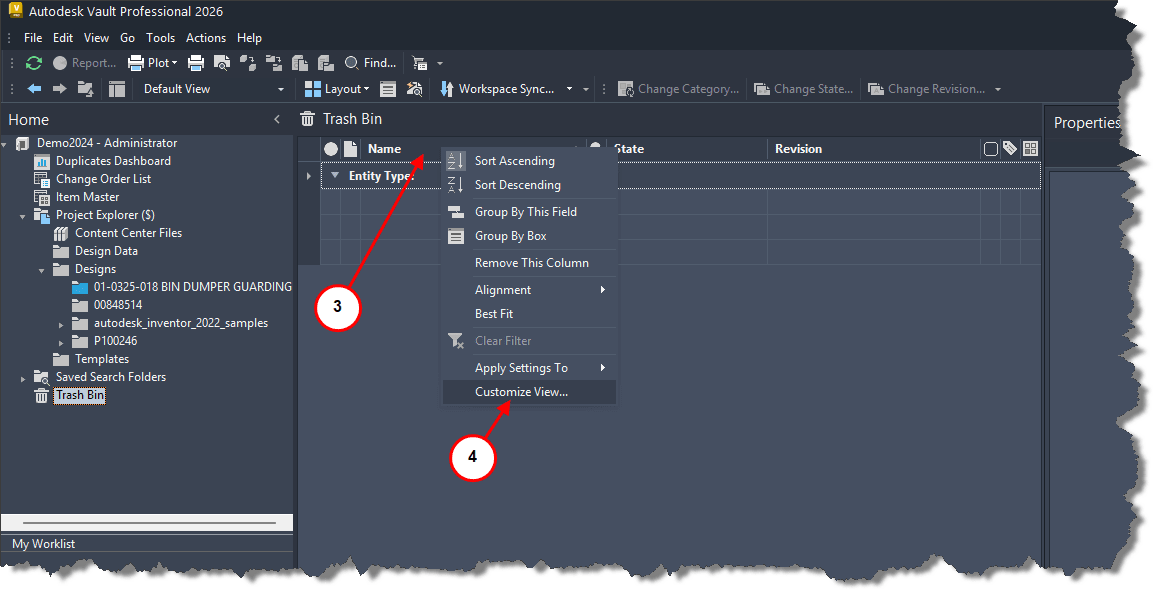Click the file type column header icon

[351, 149]
